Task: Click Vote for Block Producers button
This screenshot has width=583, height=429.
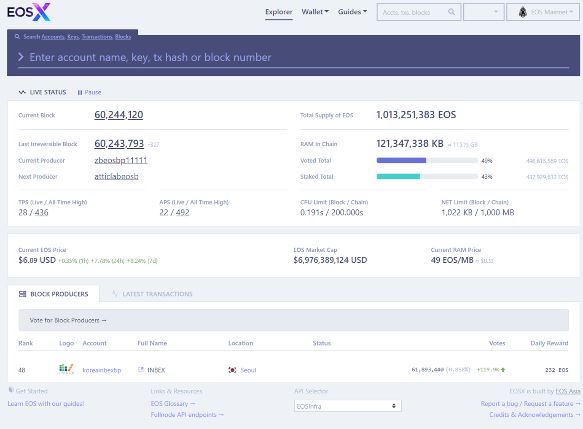Action: [x=294, y=320]
